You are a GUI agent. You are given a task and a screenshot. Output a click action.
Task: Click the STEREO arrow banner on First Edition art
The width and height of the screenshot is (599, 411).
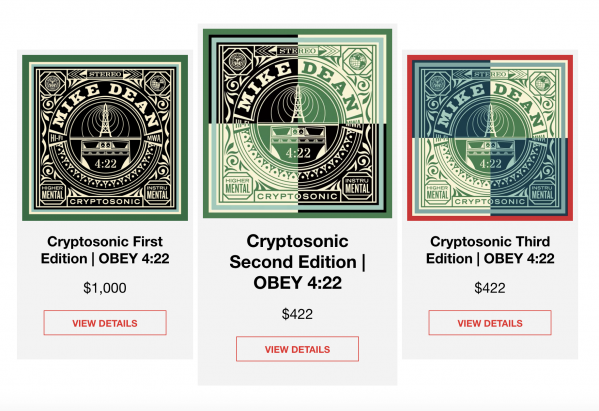(x=105, y=74)
